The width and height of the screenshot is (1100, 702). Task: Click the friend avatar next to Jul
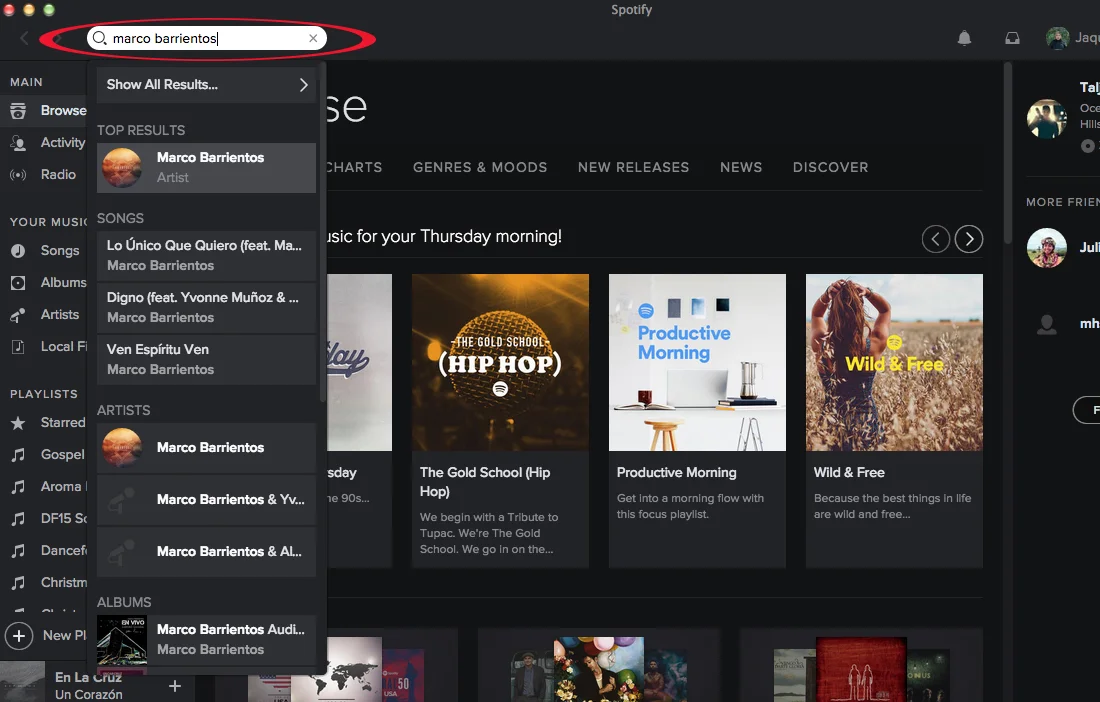point(1046,248)
